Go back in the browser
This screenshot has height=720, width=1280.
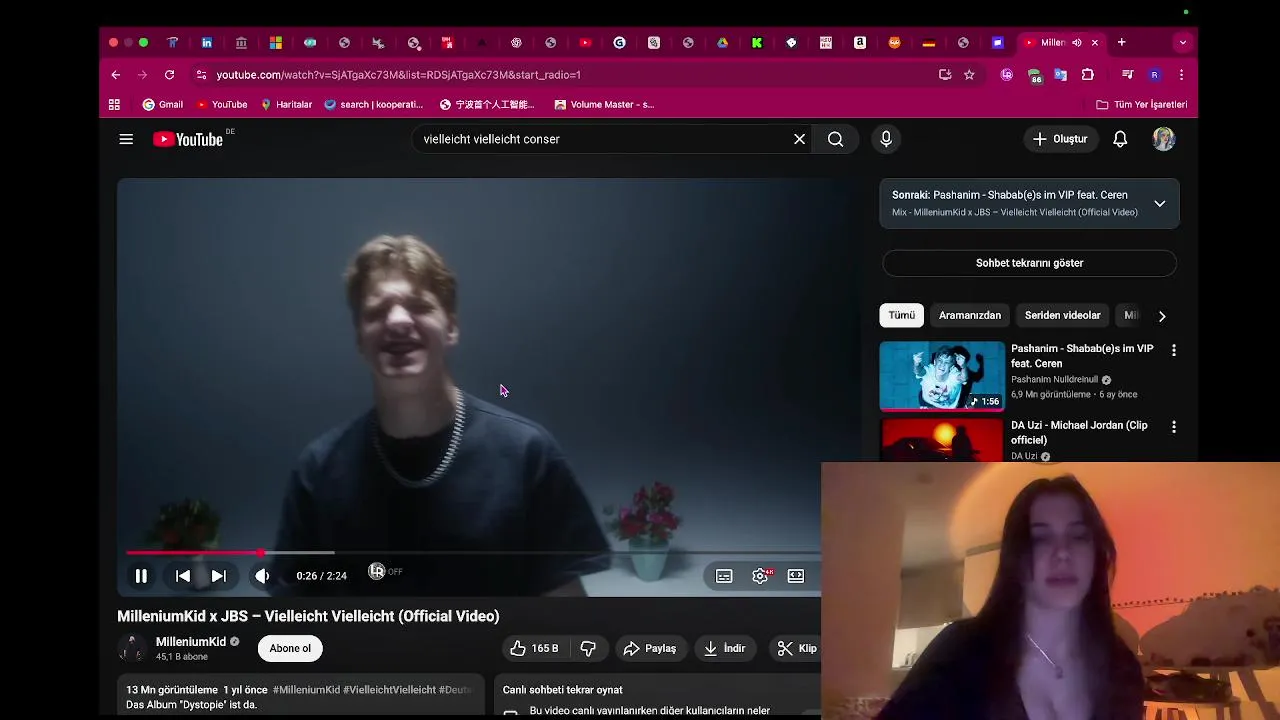(116, 75)
